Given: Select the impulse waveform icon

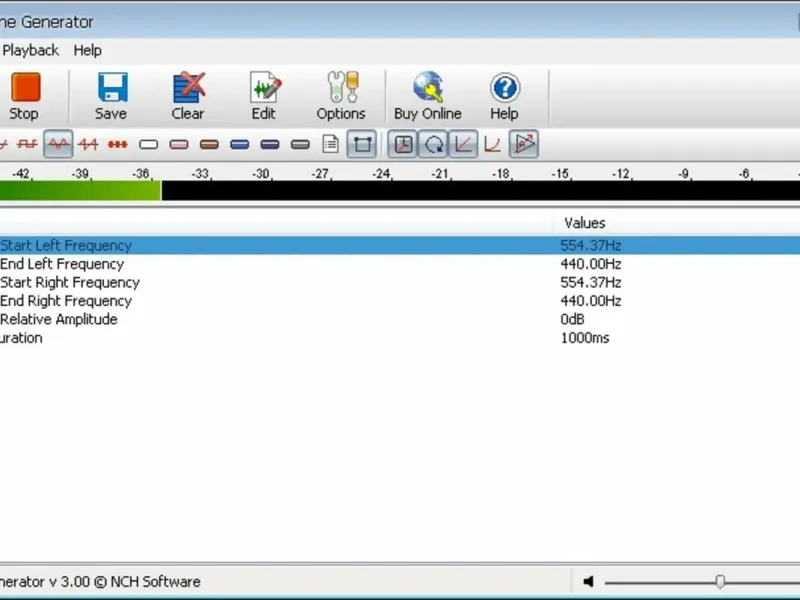Looking at the screenshot, I should 118,144.
